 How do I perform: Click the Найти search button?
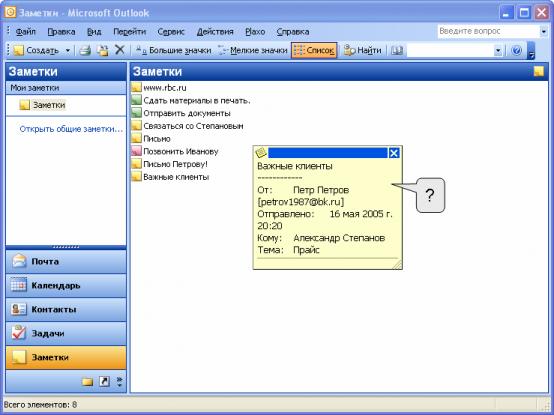(x=363, y=51)
